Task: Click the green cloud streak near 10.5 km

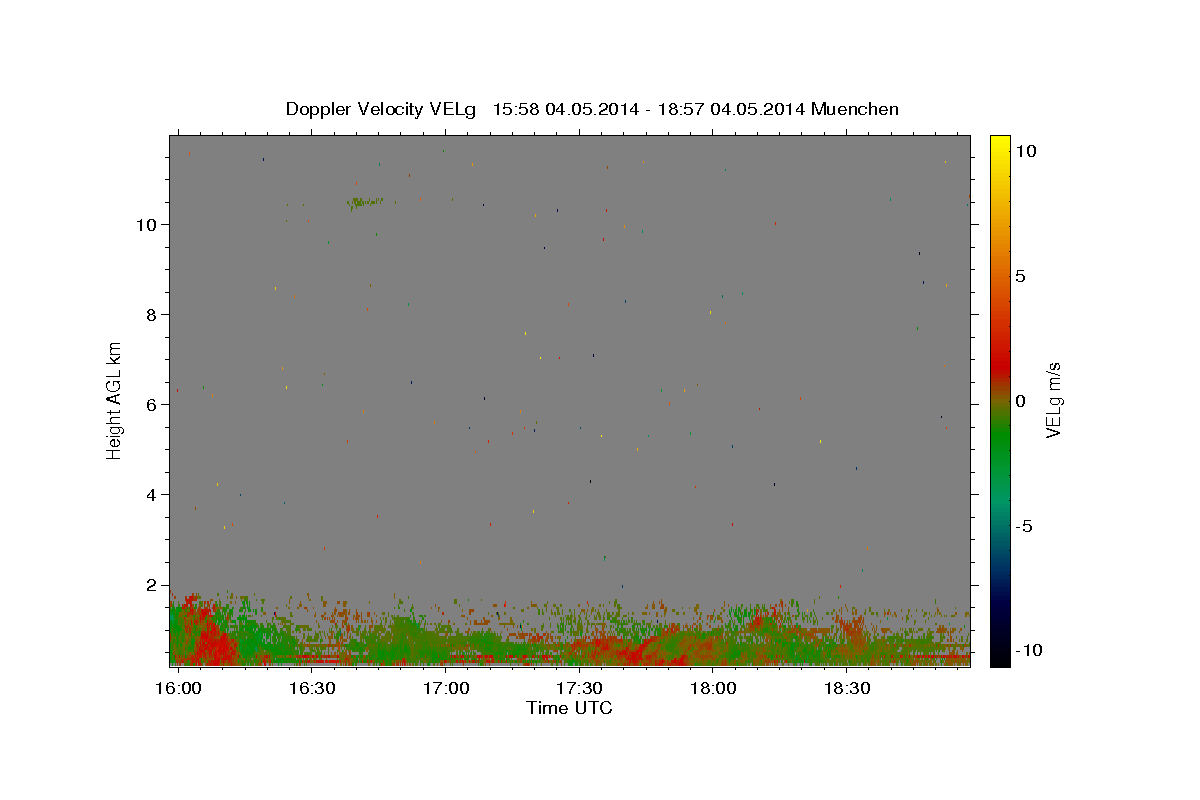Action: pos(365,203)
